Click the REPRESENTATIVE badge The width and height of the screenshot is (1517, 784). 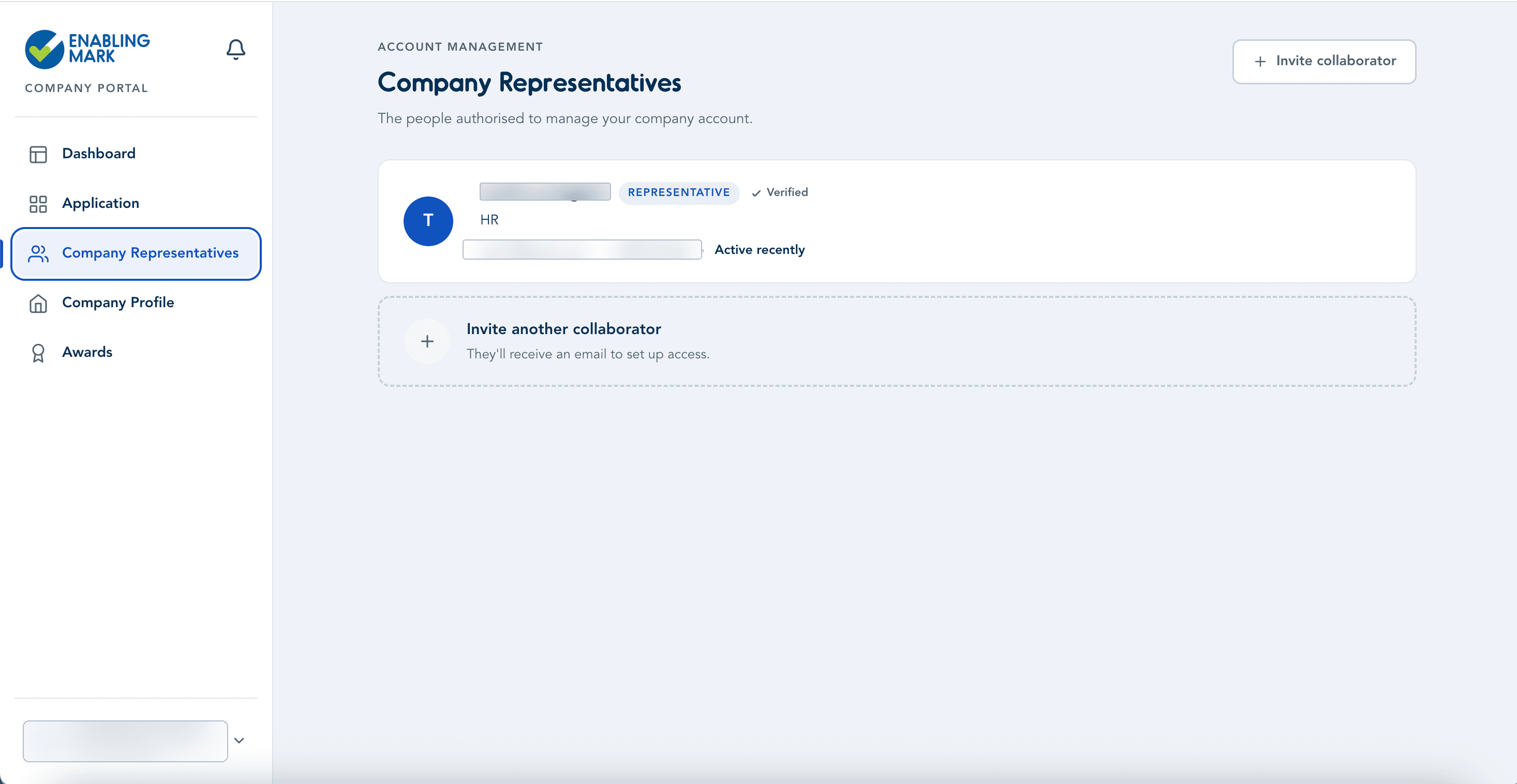[679, 192]
